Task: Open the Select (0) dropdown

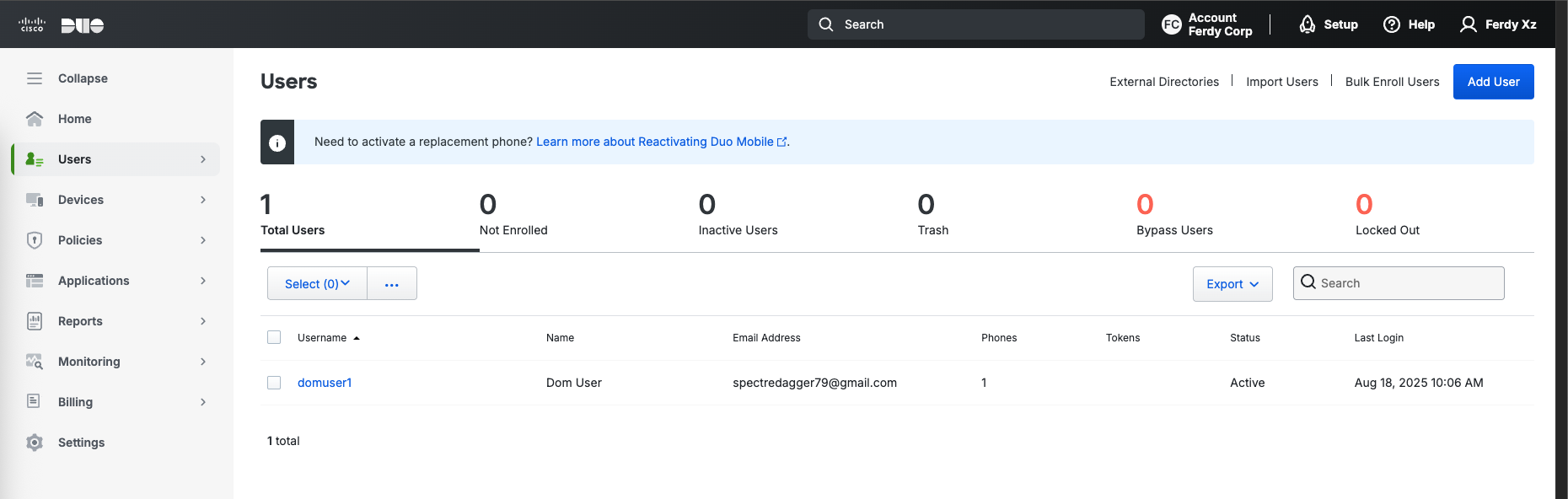Action: [317, 284]
